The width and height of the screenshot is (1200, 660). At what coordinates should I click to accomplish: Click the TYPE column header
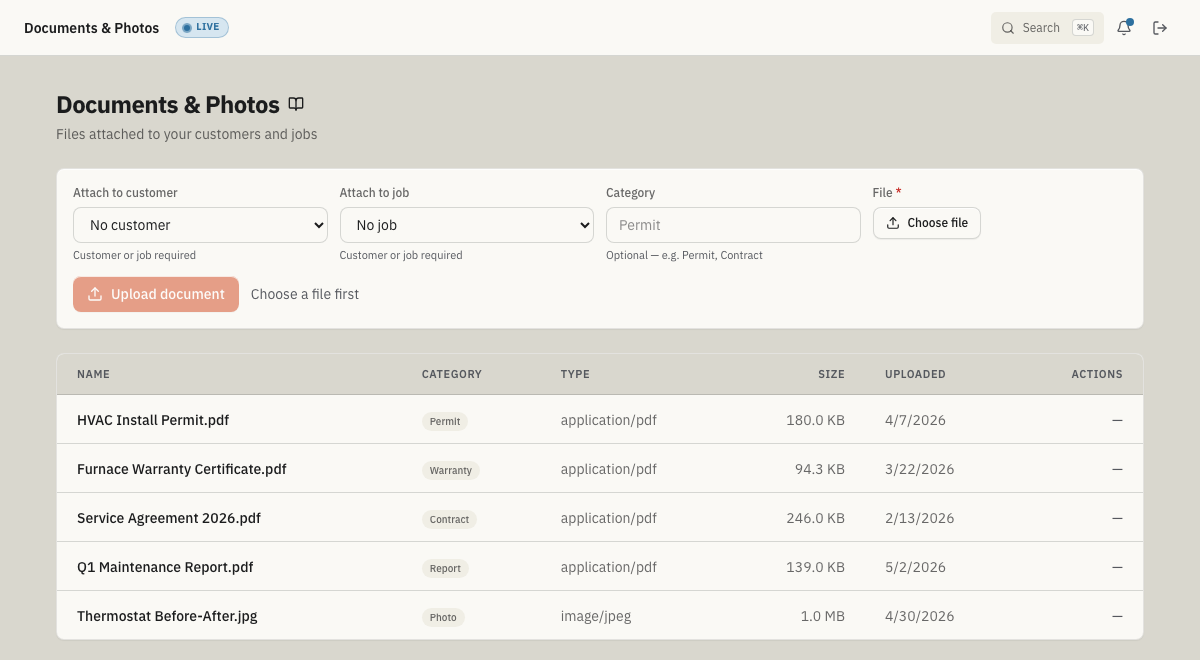coord(575,374)
